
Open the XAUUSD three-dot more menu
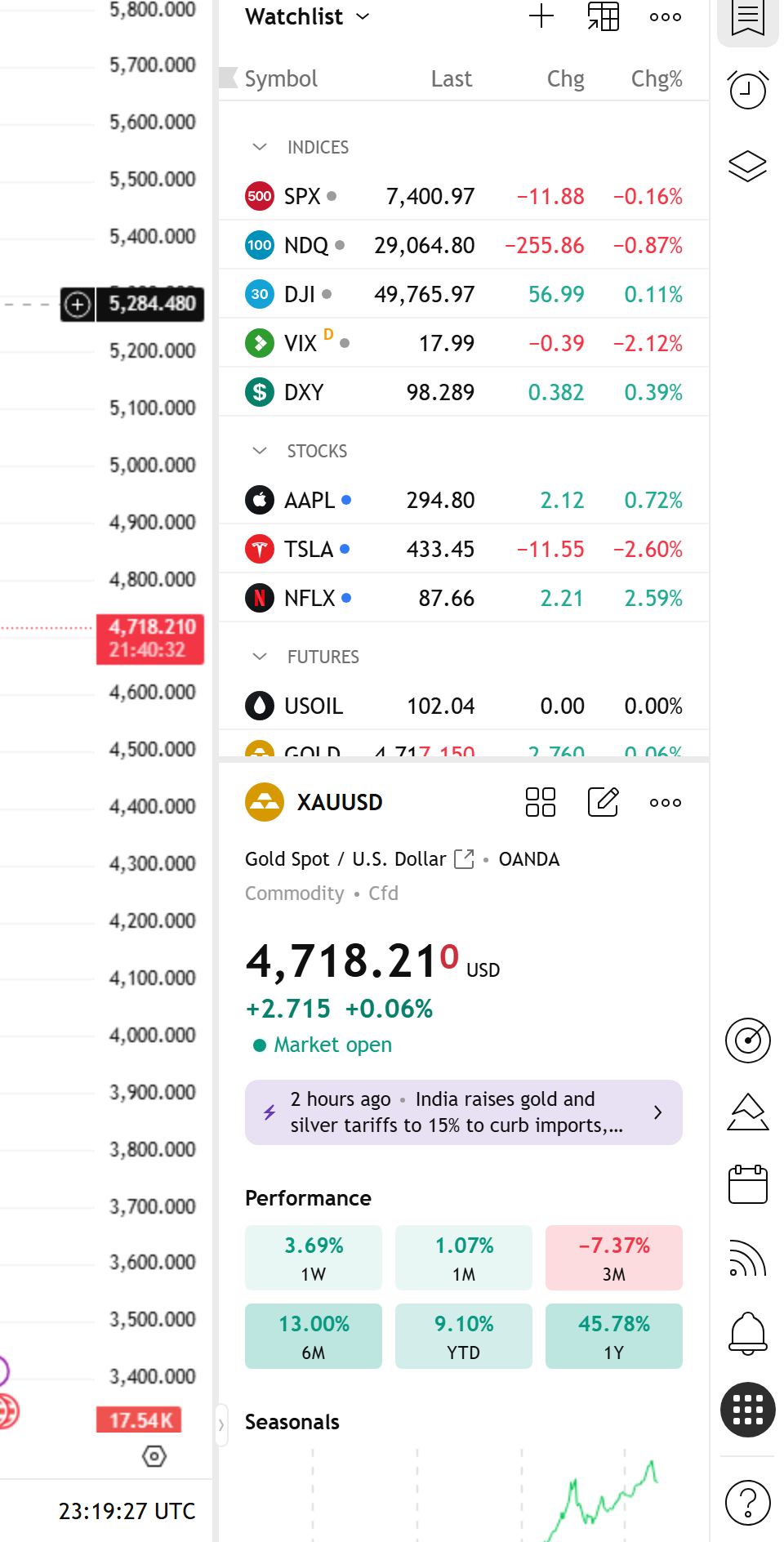666,803
